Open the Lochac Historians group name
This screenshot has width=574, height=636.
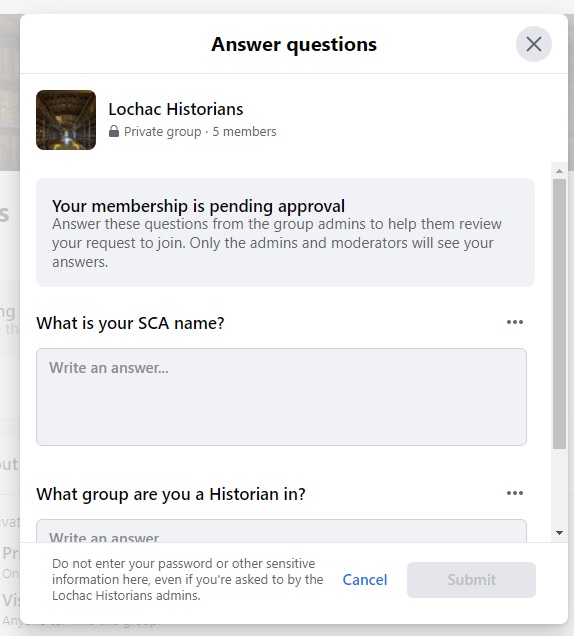pyautogui.click(x=176, y=109)
